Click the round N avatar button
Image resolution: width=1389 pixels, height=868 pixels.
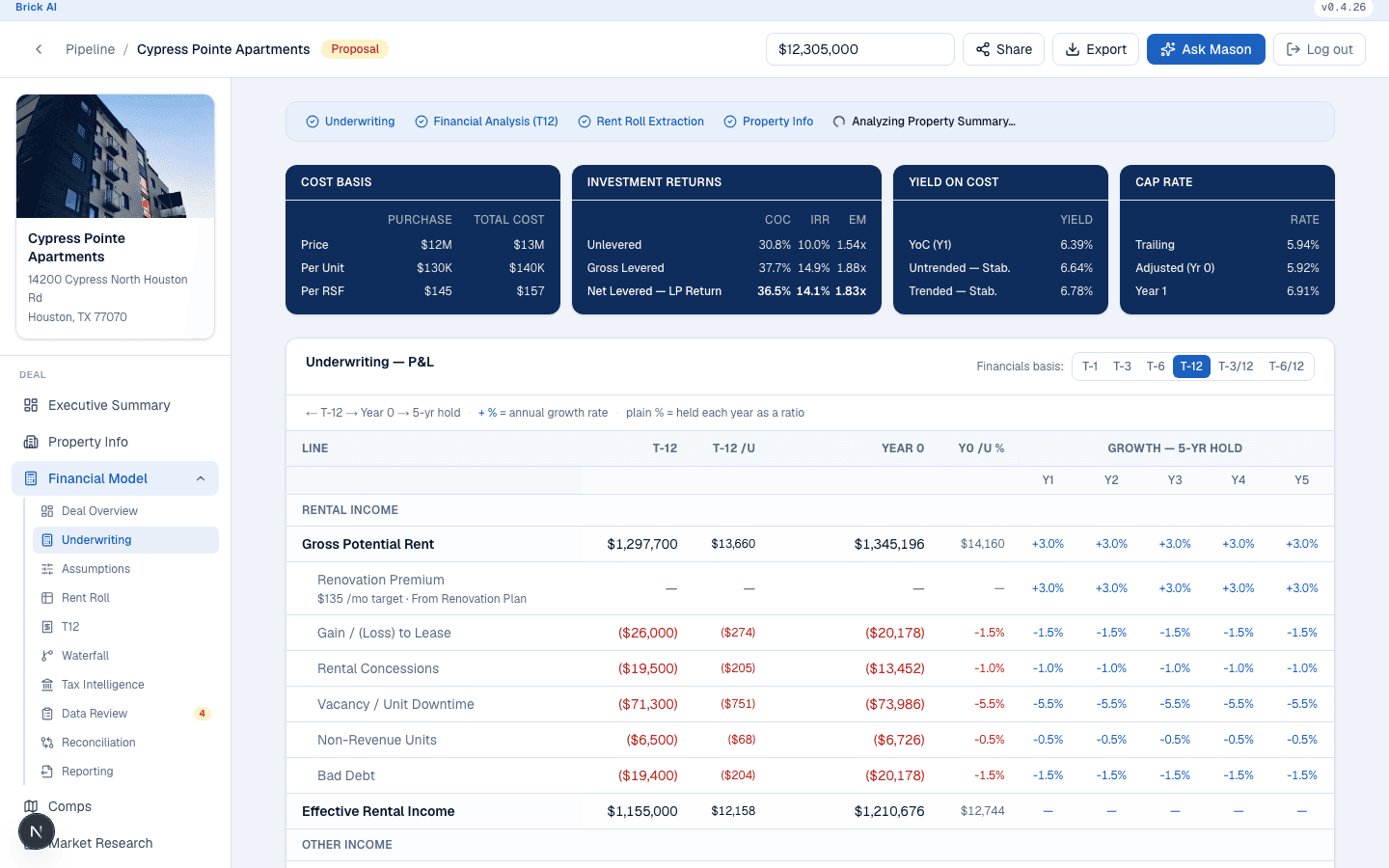coord(36,831)
